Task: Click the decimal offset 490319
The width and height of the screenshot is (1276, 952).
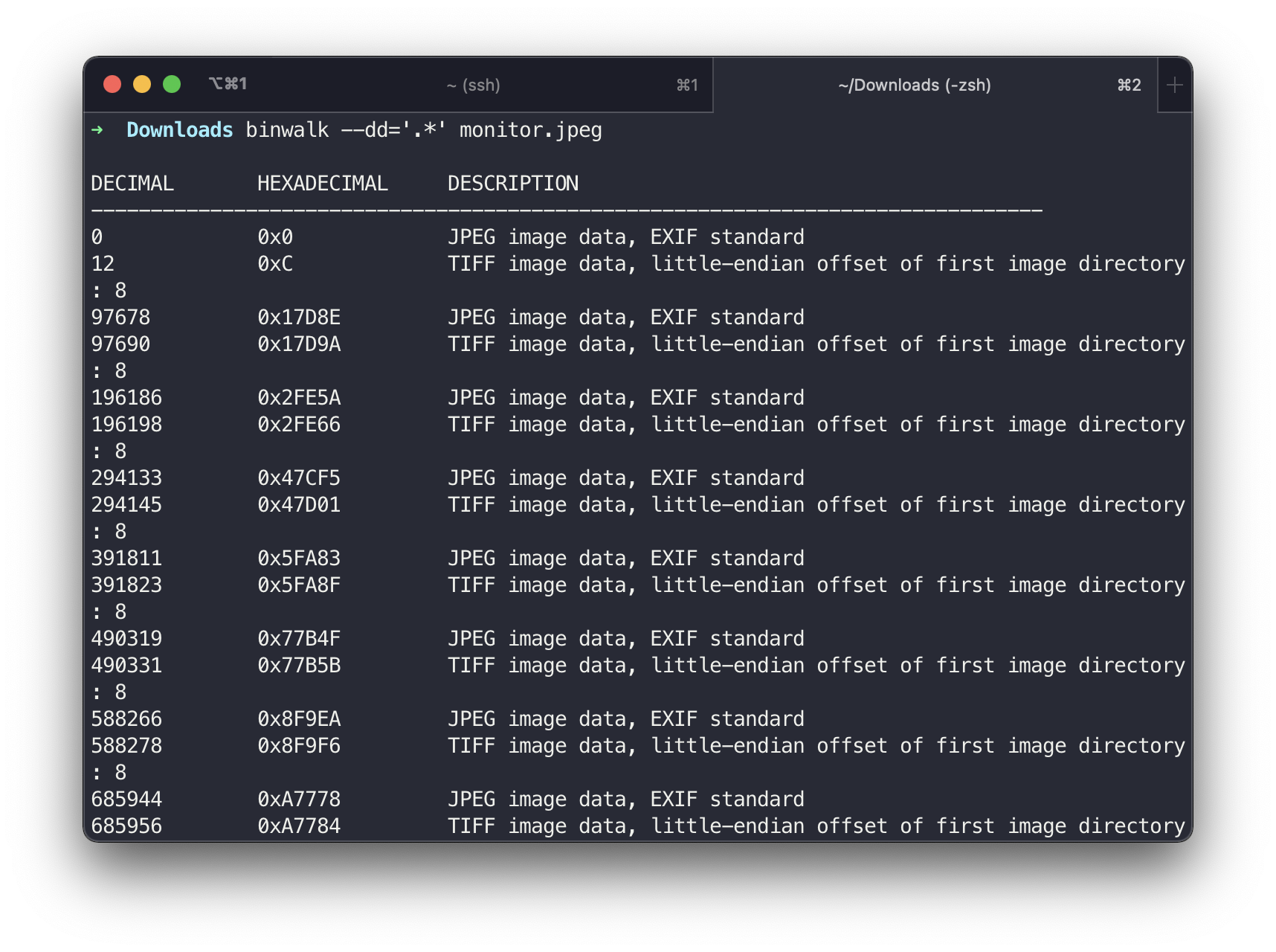Action: tap(126, 639)
